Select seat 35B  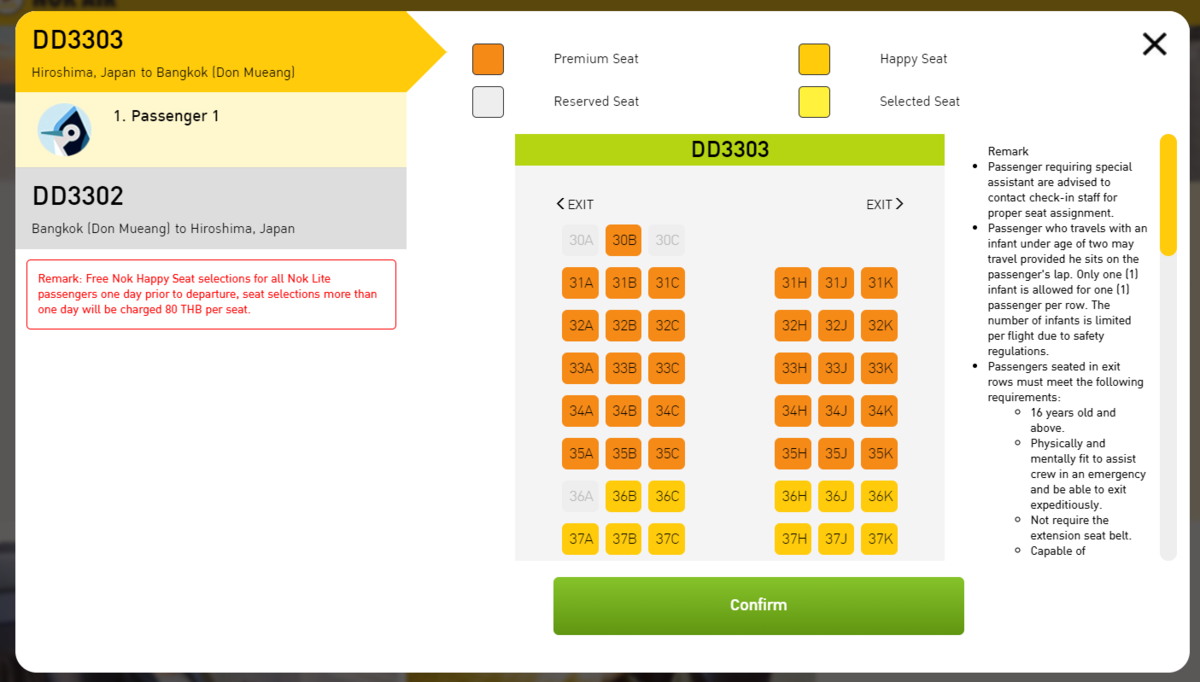(x=624, y=454)
